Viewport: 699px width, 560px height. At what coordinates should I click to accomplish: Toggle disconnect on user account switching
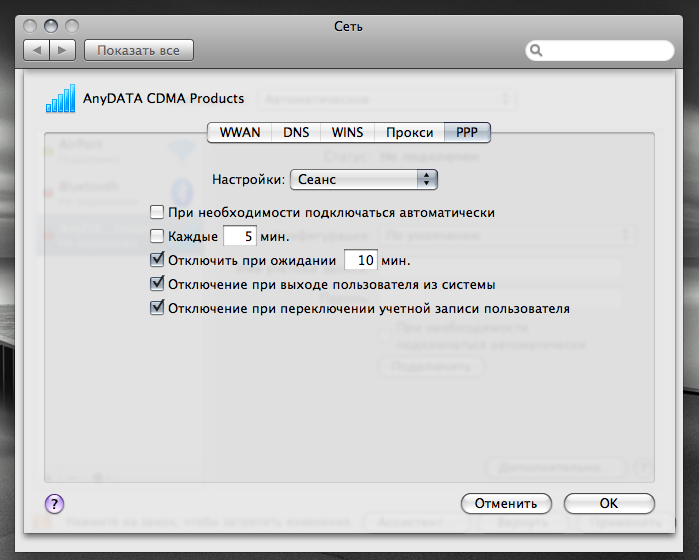pos(156,308)
